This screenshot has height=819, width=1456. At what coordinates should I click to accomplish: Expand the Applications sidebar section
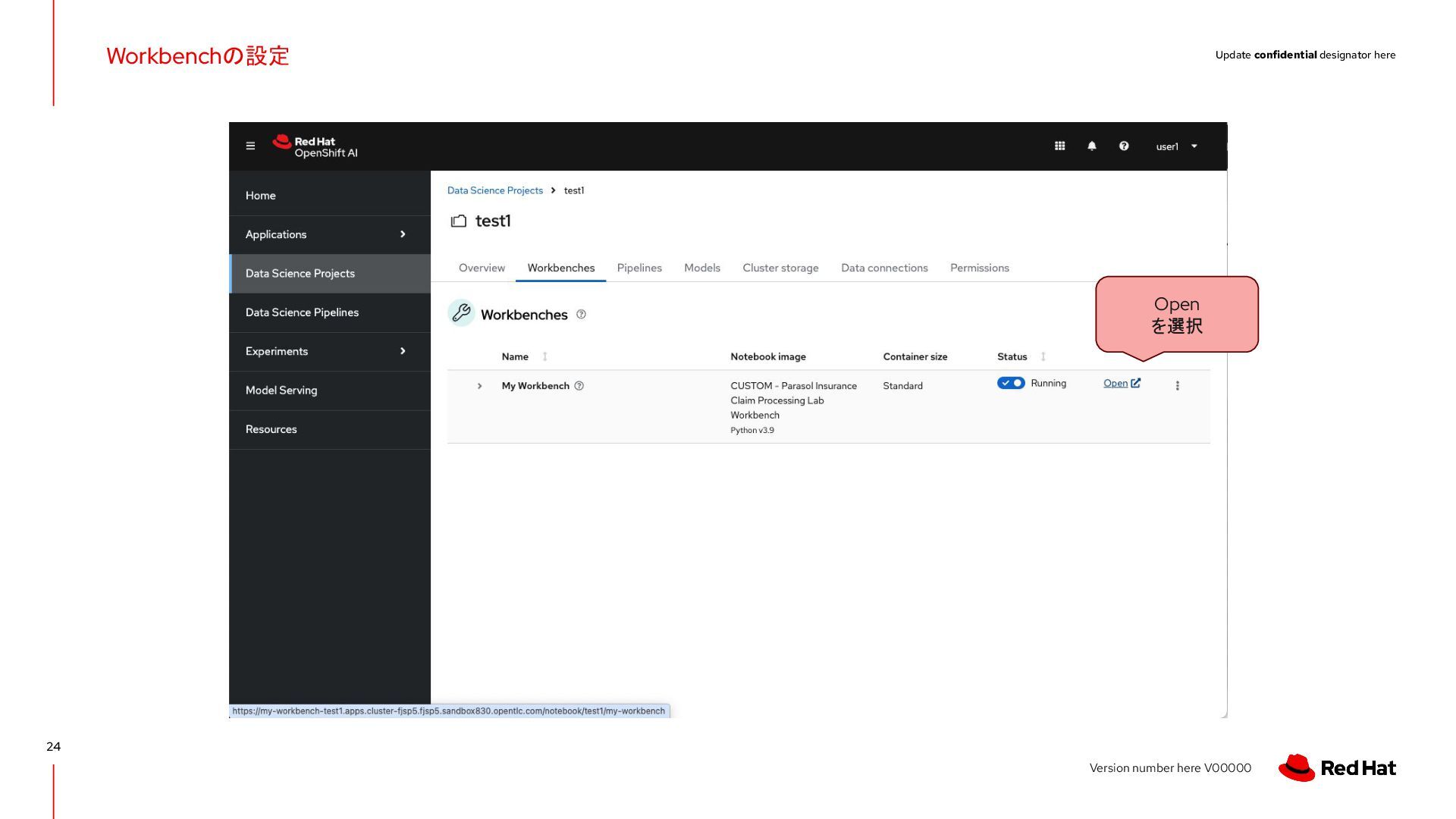click(330, 234)
